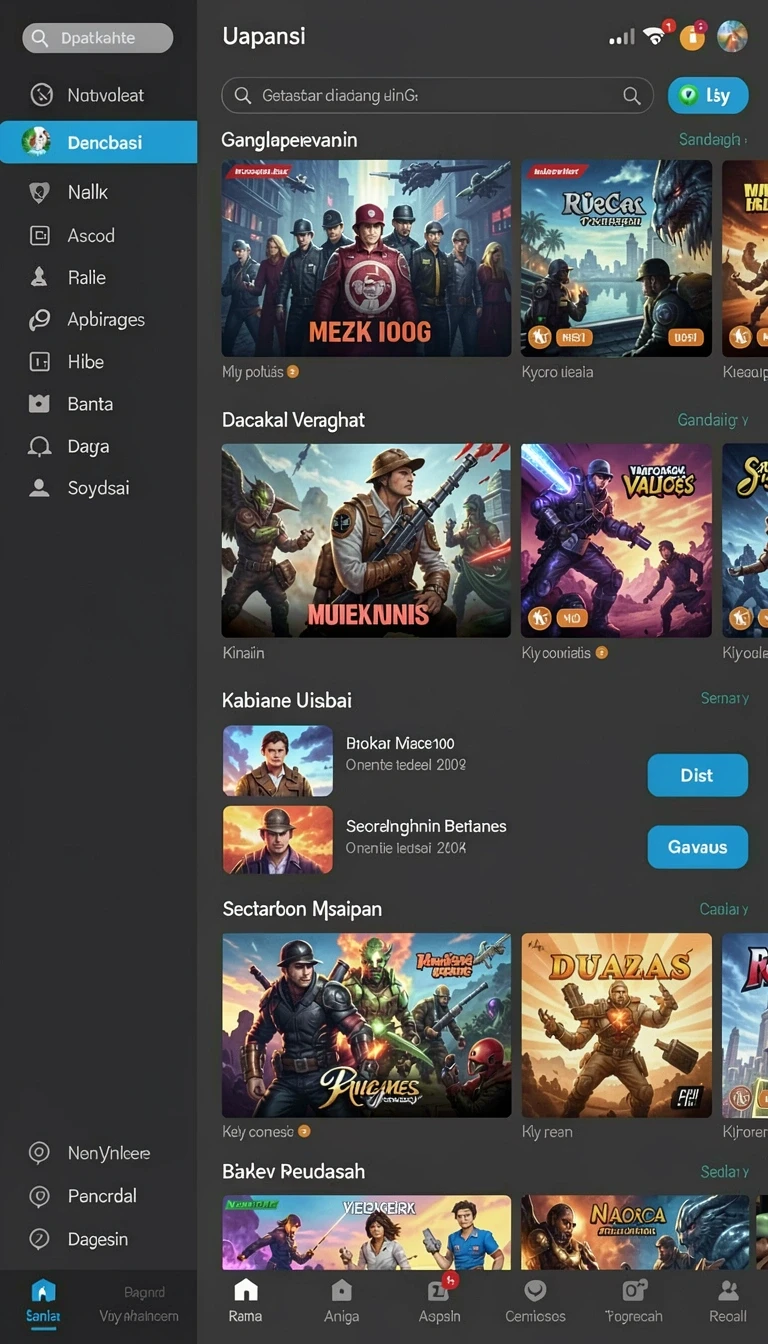Screen dimensions: 768x1344
Task: Click the NenyNlcee sidebar icon
Action: 40,1153
